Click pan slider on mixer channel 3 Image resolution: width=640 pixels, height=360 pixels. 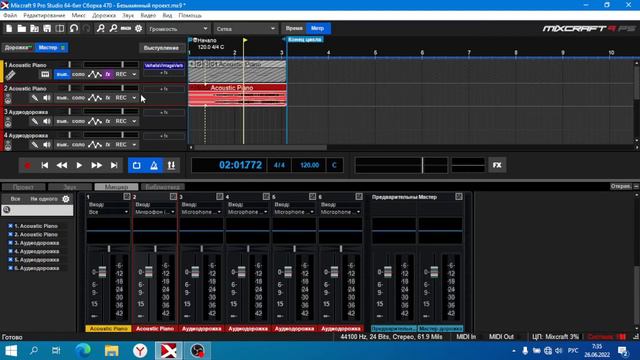201,249
